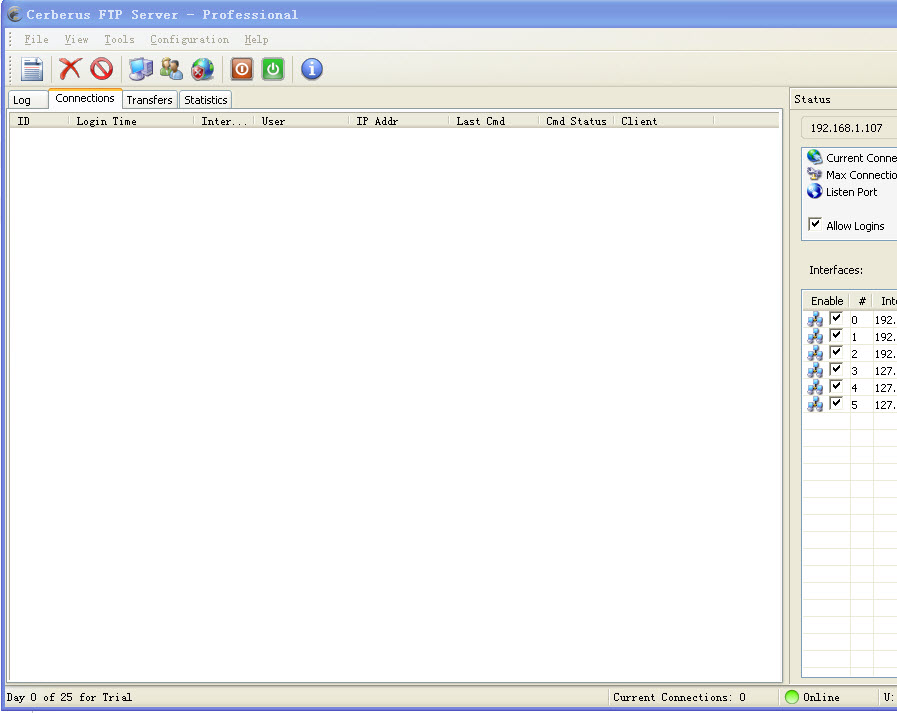Open the Configuration menu
Screen dimensions: 897x713
(189, 40)
